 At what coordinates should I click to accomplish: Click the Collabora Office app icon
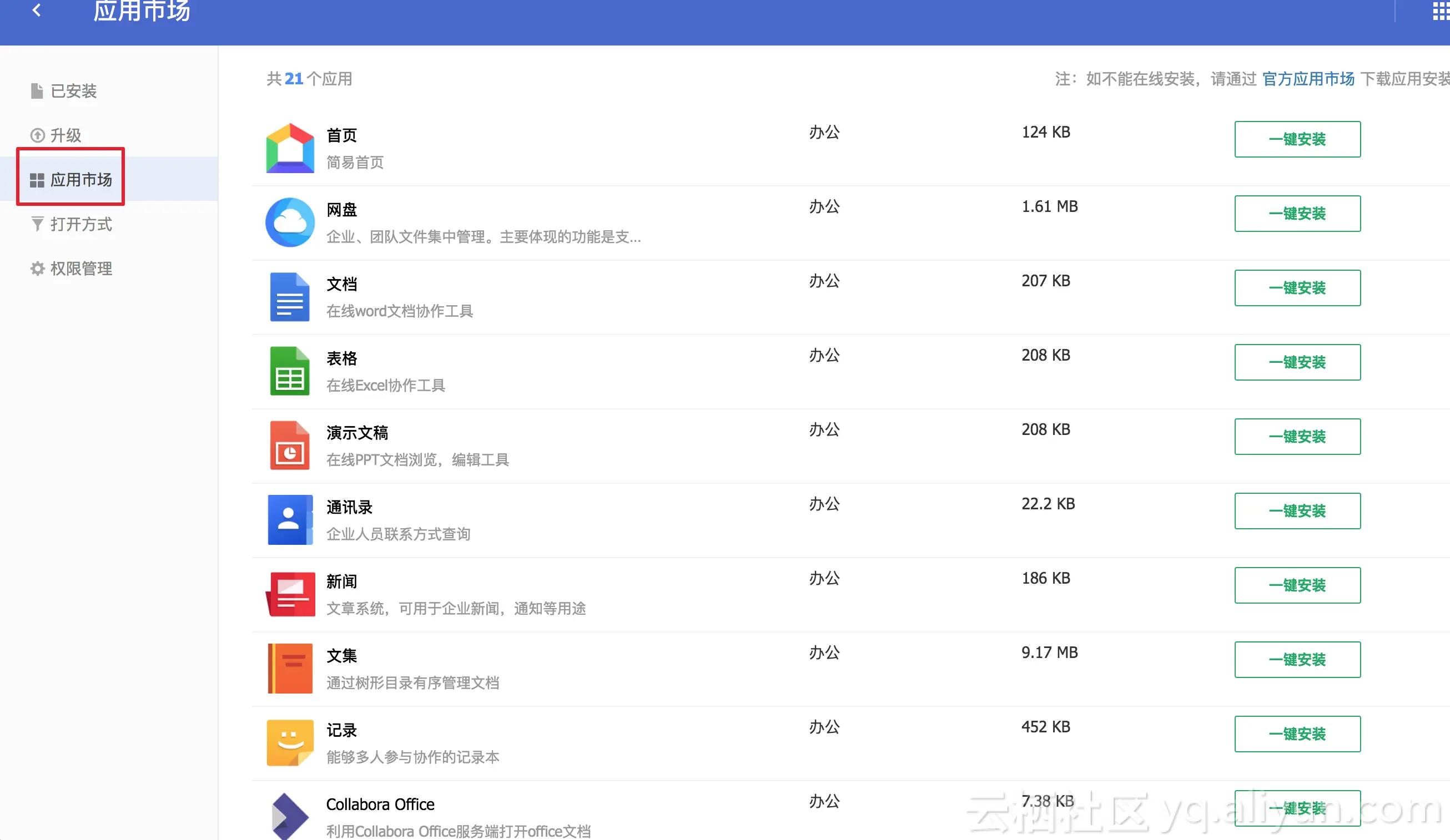tap(290, 817)
